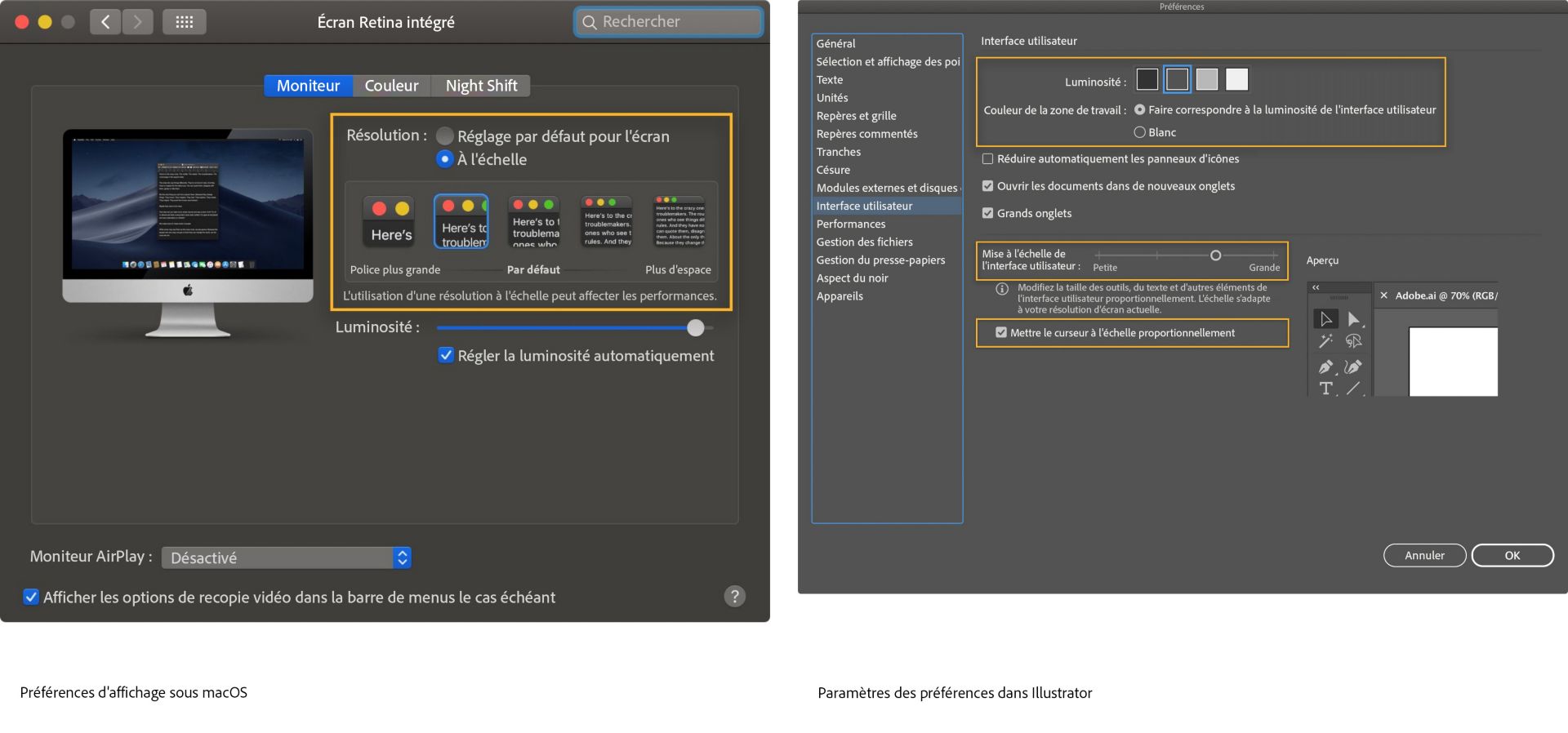Close the Adobe.ai document tab

[x=1383, y=295]
